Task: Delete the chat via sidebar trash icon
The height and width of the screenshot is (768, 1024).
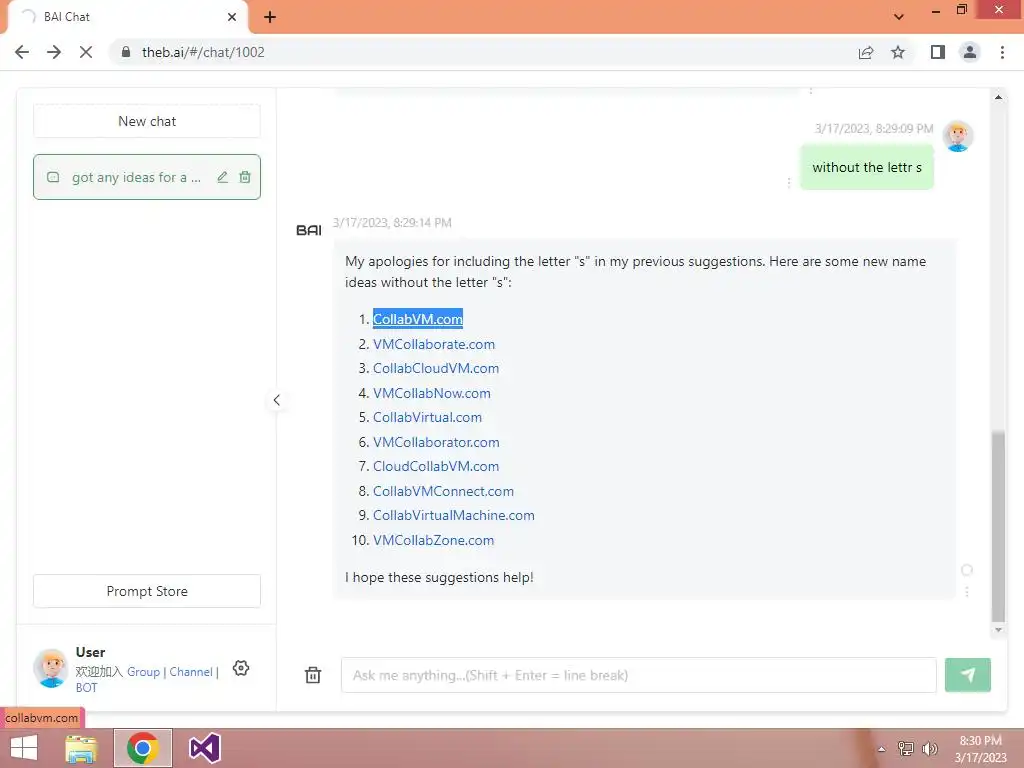Action: pos(245,177)
